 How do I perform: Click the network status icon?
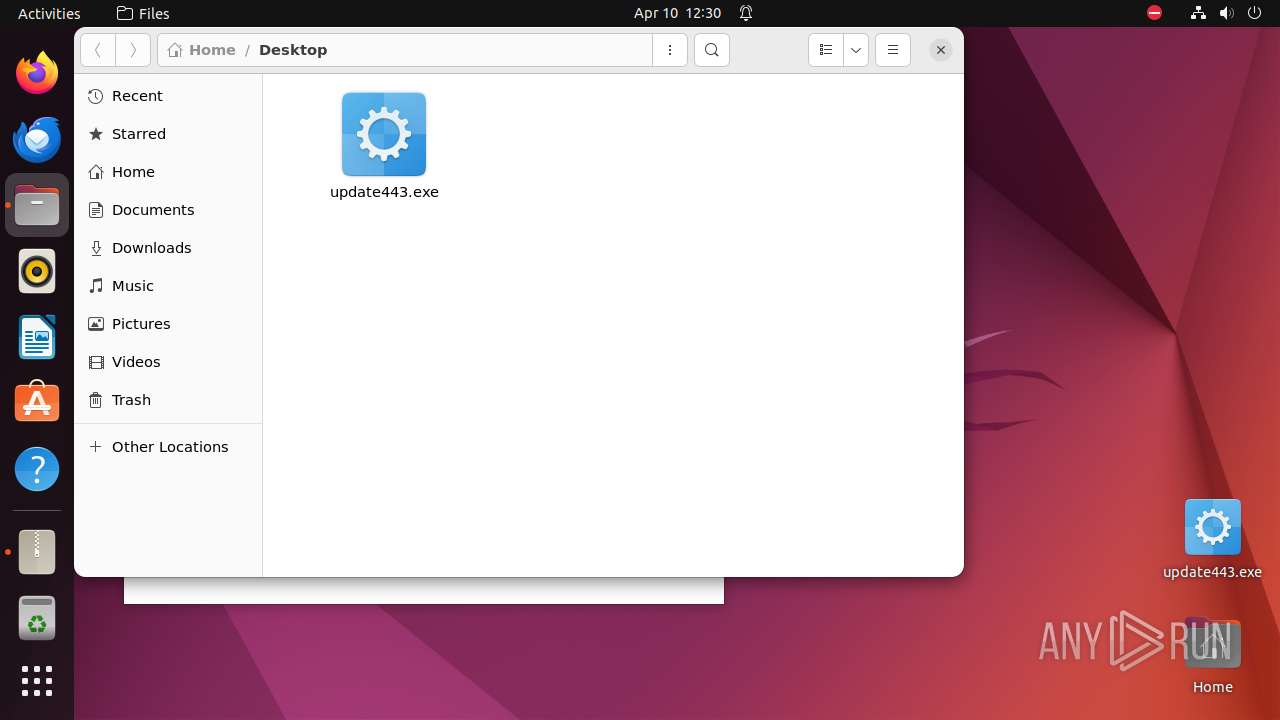point(1198,13)
